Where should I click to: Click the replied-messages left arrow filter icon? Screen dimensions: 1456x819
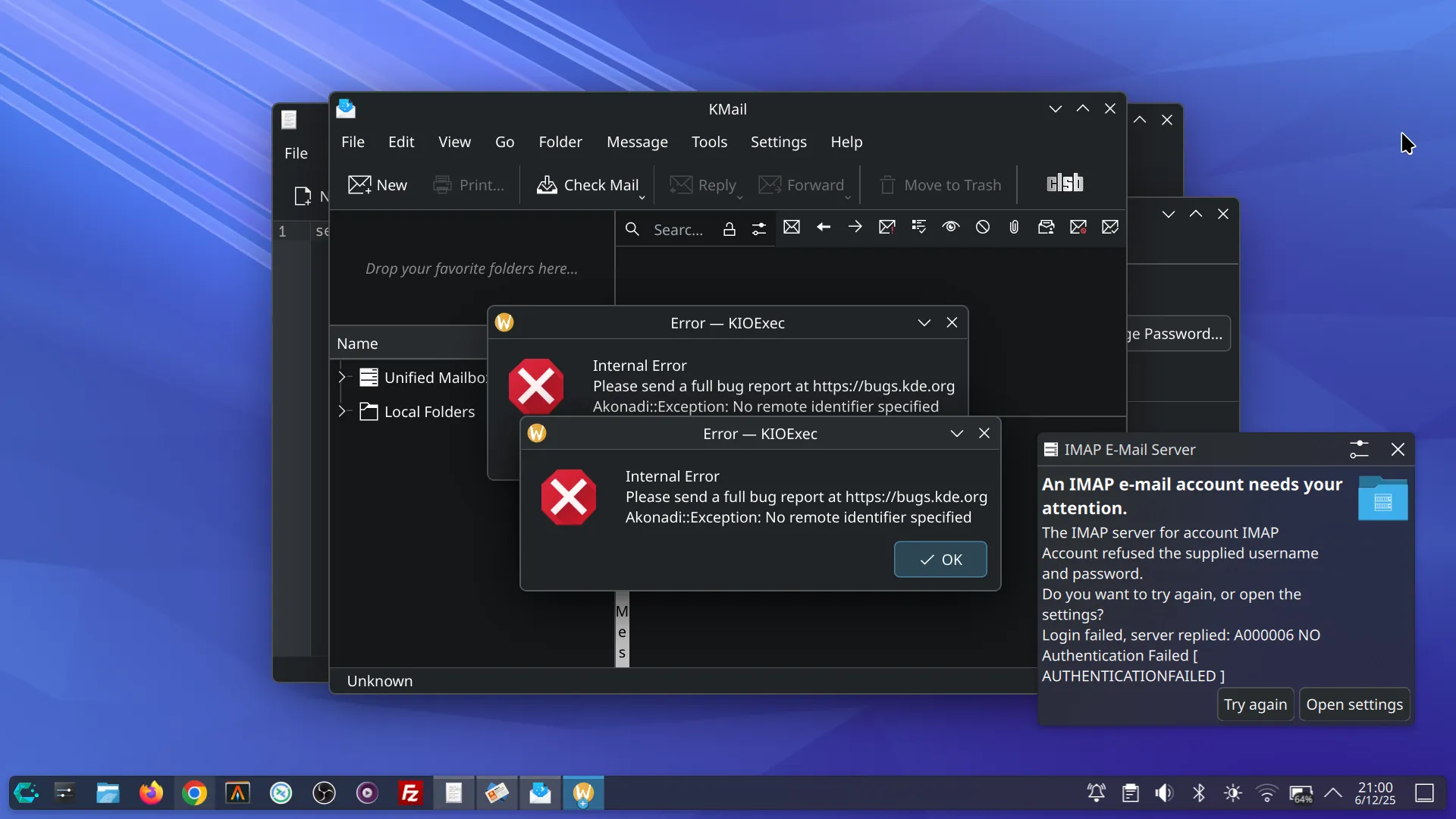(824, 227)
